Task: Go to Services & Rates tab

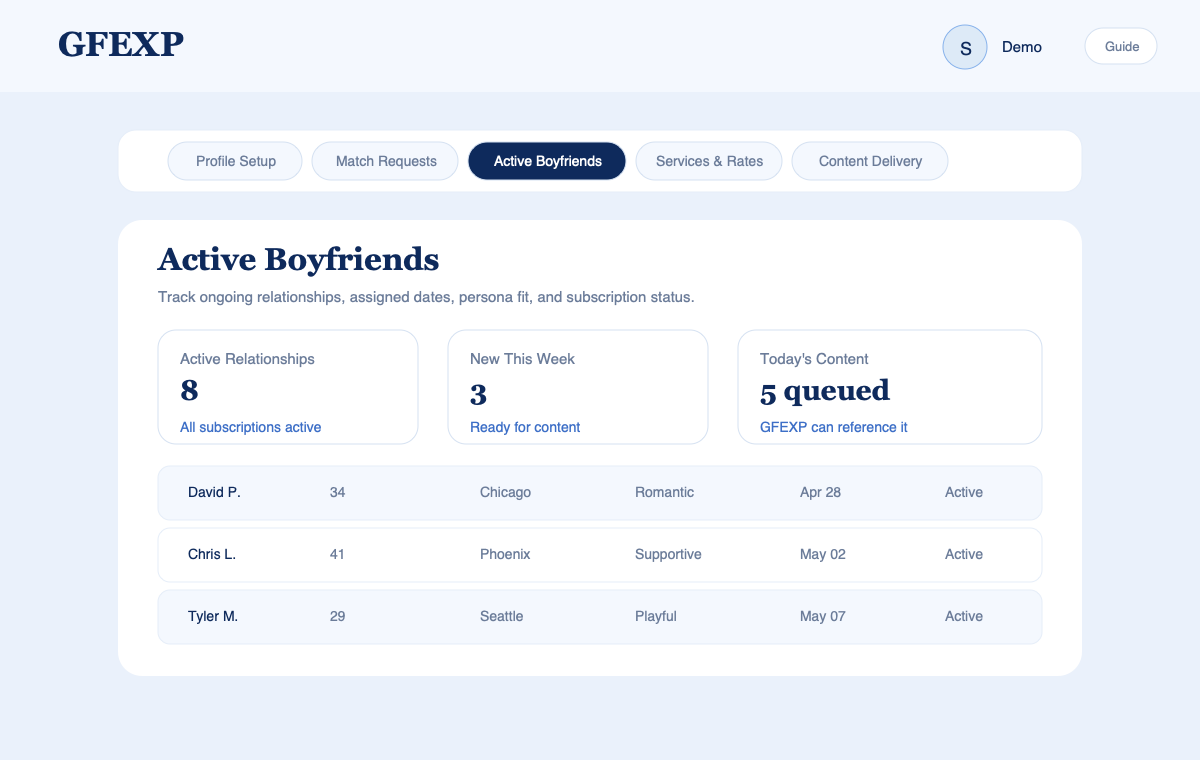Action: [709, 161]
